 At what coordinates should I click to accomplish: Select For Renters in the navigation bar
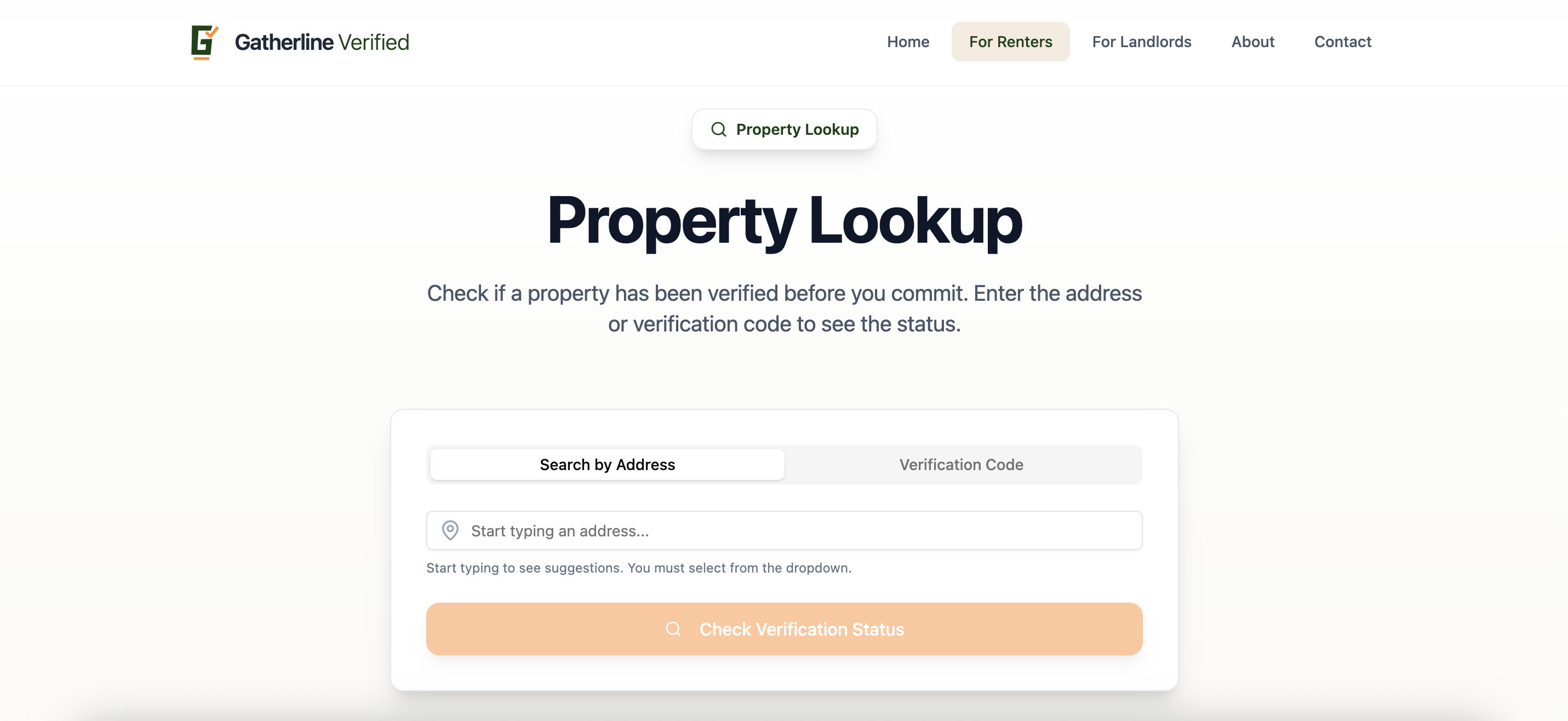pyautogui.click(x=1010, y=42)
